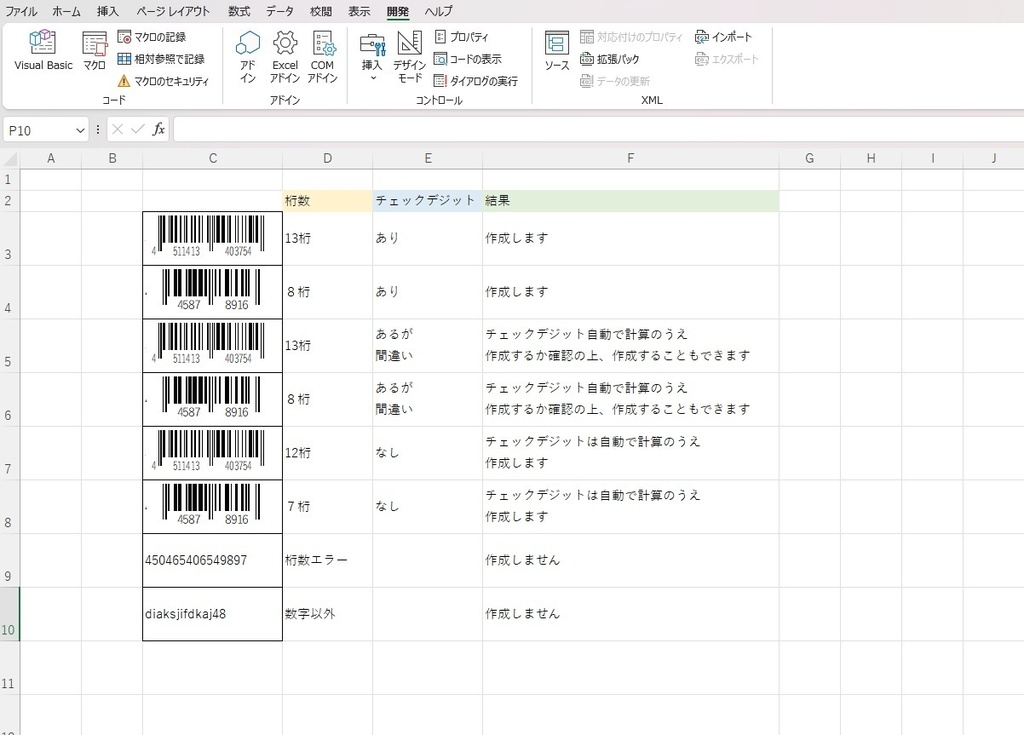The height and width of the screenshot is (735, 1024).
Task: Click 対応付けのプロパティ (Map Properties)
Action: pos(631,37)
